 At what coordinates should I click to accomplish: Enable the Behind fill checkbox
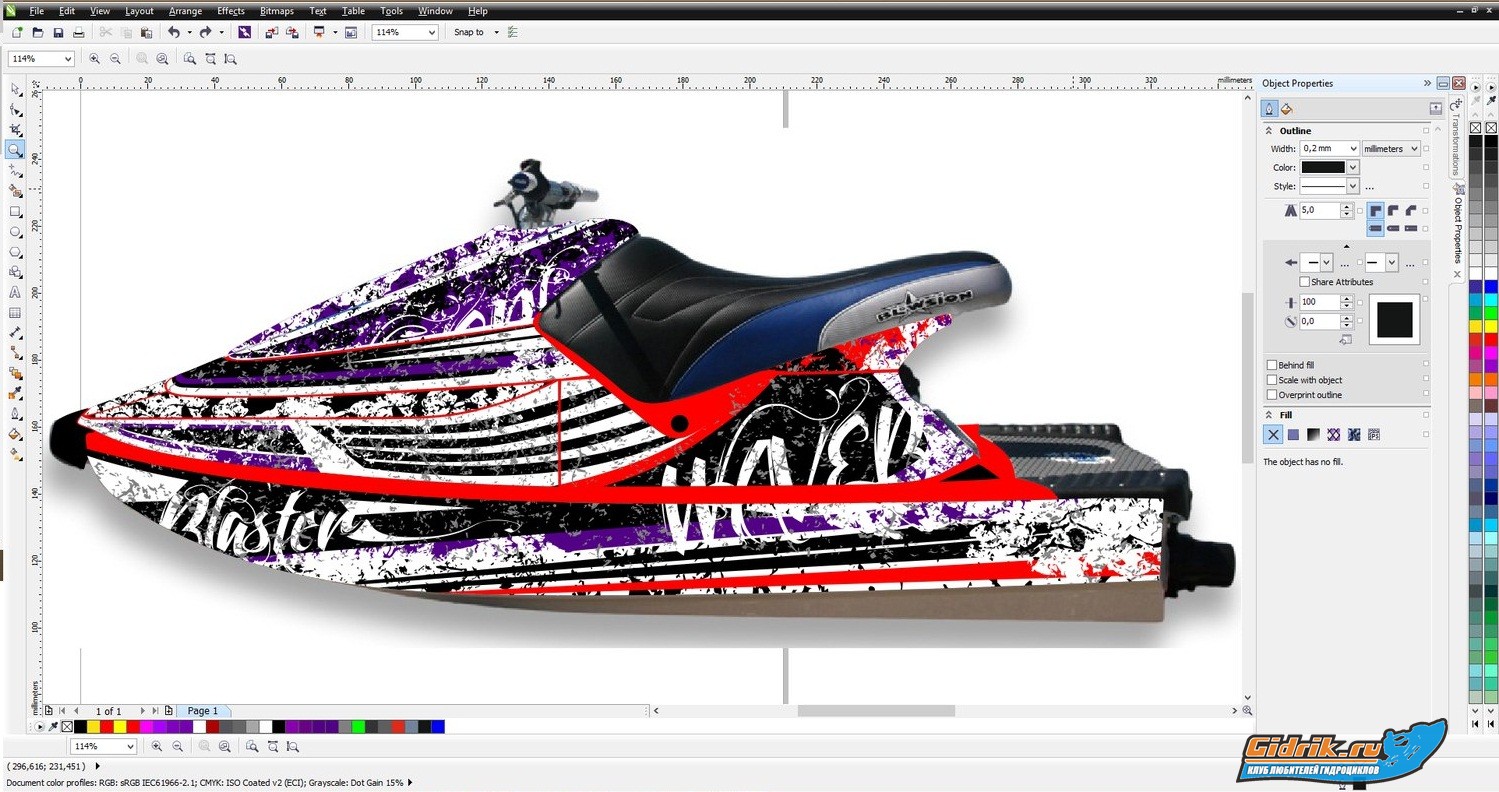coord(1272,366)
